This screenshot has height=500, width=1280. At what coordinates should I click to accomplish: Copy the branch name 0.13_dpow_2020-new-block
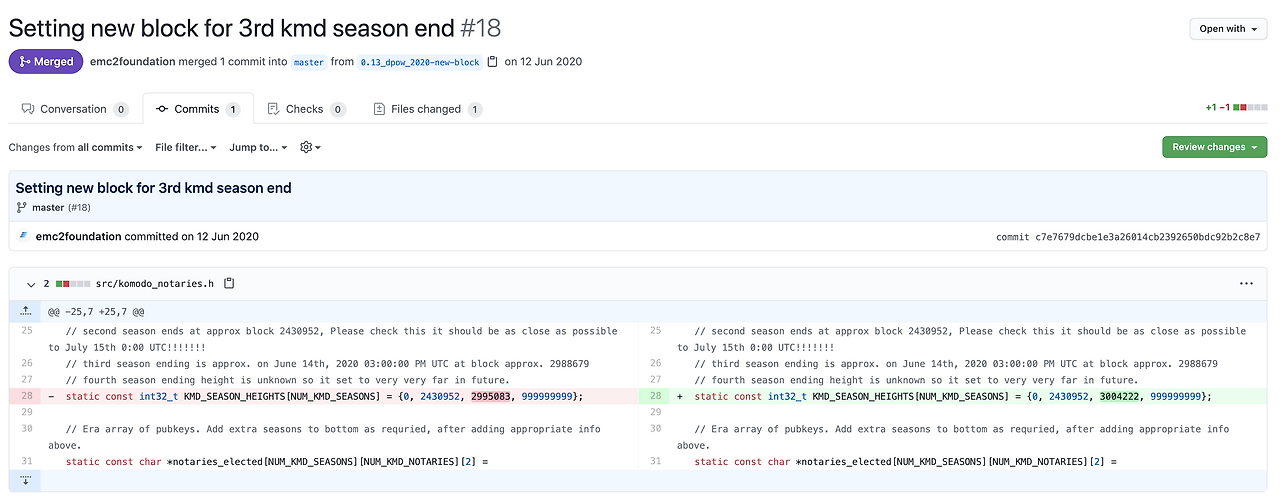[491, 62]
